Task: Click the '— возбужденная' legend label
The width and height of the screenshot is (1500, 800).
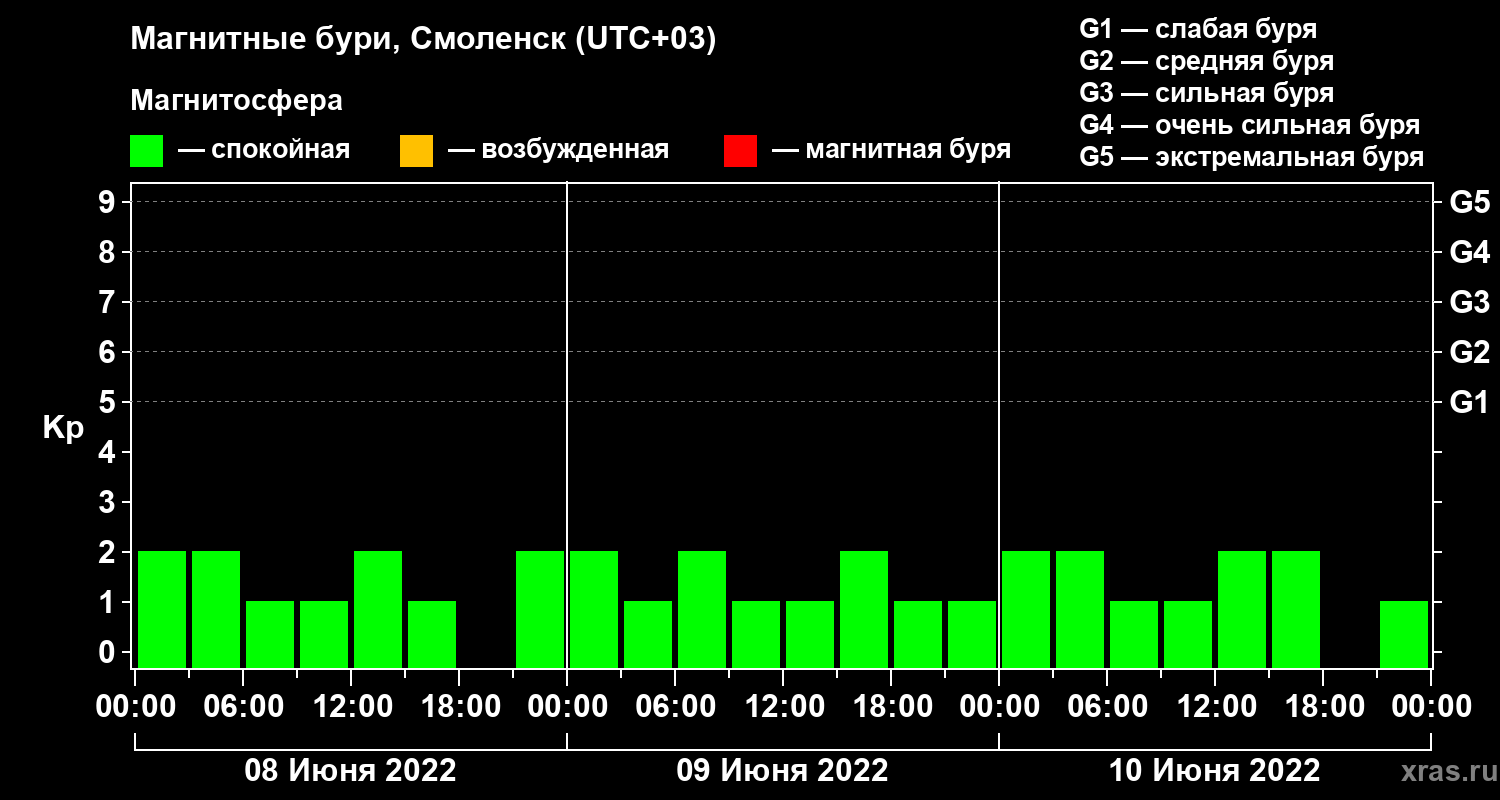Action: click(x=558, y=151)
